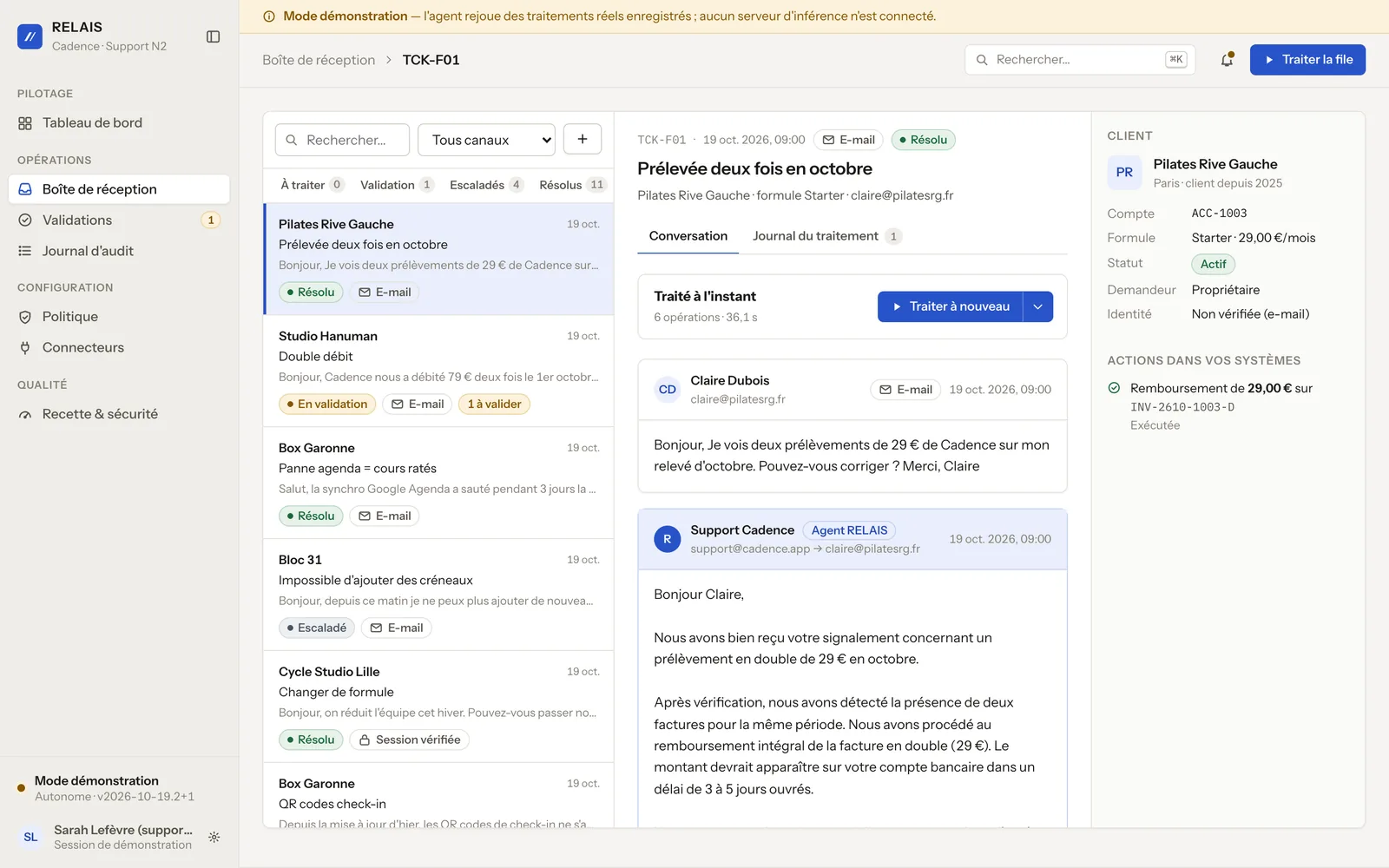
Task: Show Escaladés tickets
Action: tap(486, 185)
